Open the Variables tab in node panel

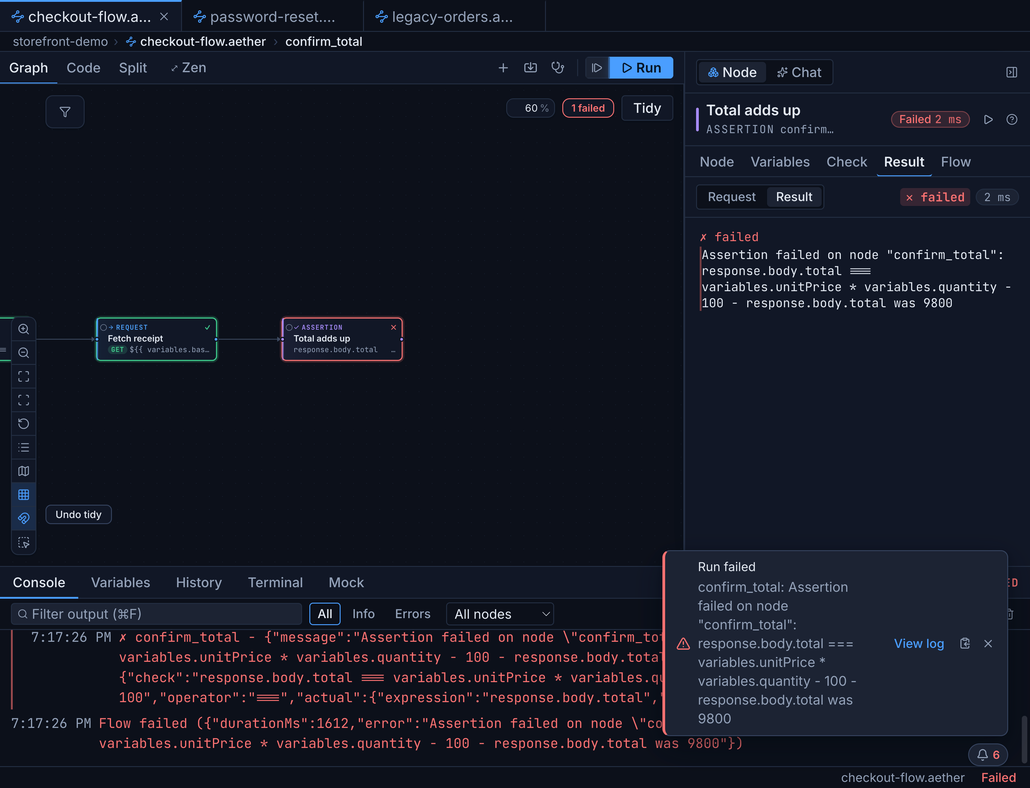point(780,162)
